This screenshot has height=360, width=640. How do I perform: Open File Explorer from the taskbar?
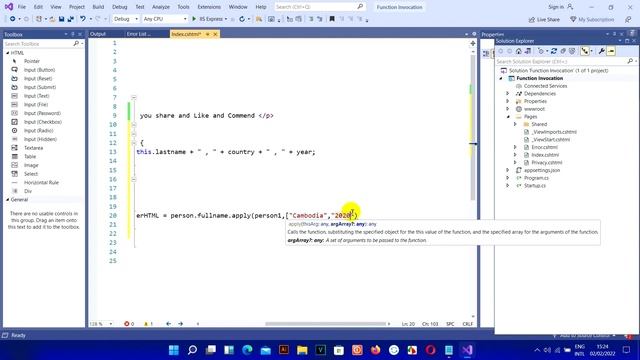[x=302, y=350]
